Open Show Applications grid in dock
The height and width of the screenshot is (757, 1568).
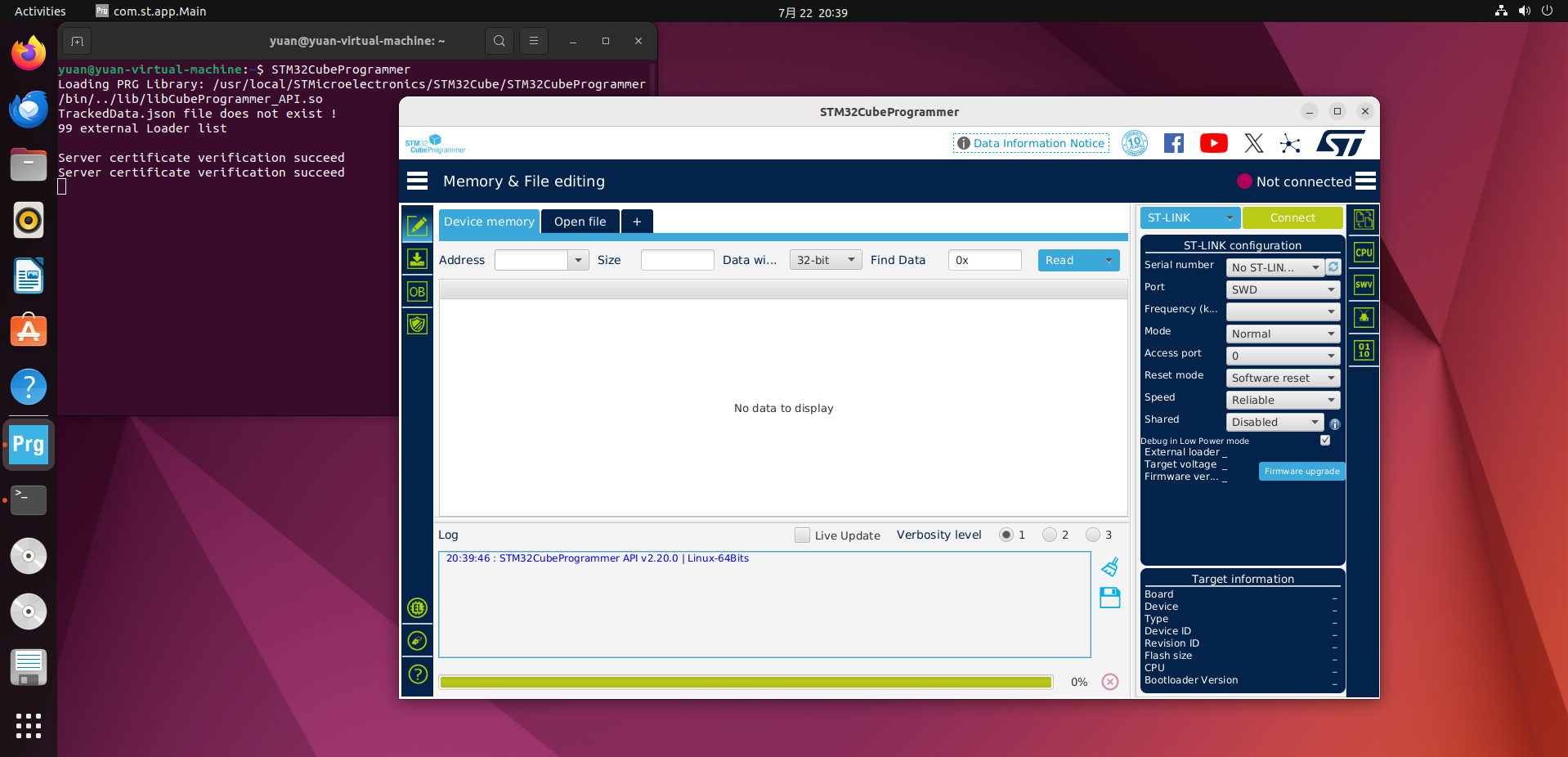(x=29, y=725)
